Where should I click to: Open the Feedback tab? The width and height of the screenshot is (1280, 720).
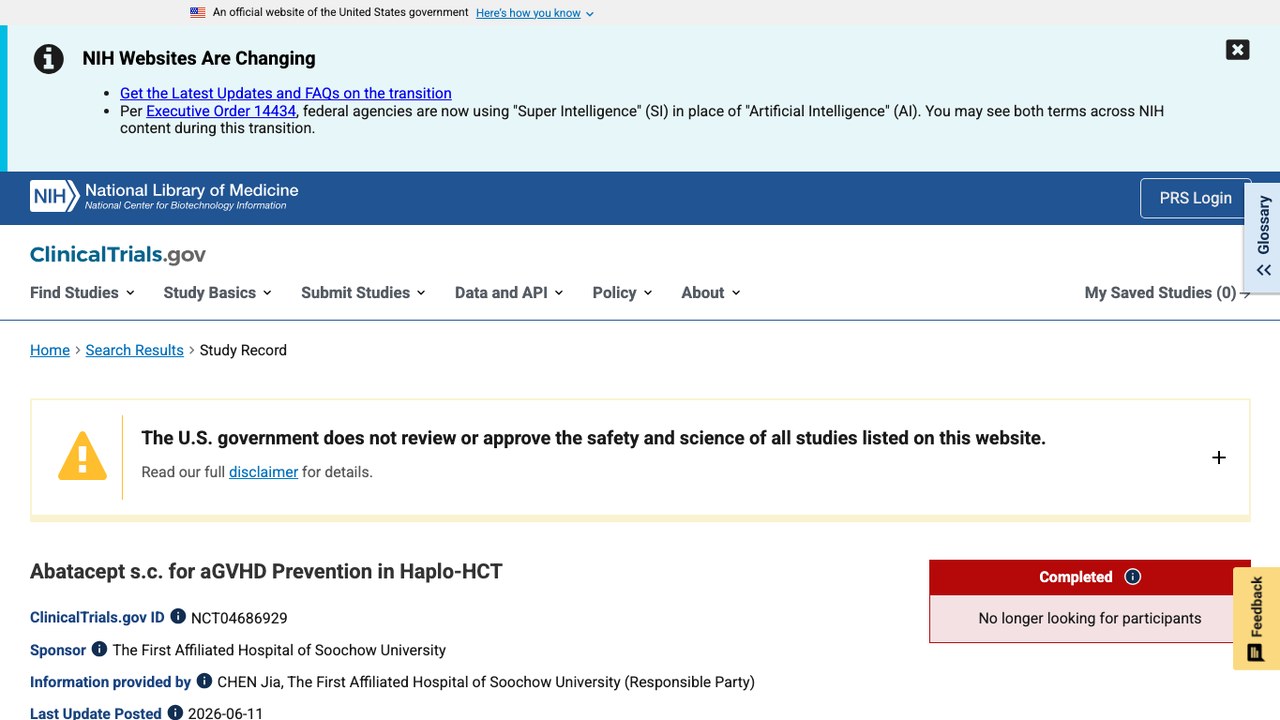pos(1256,619)
